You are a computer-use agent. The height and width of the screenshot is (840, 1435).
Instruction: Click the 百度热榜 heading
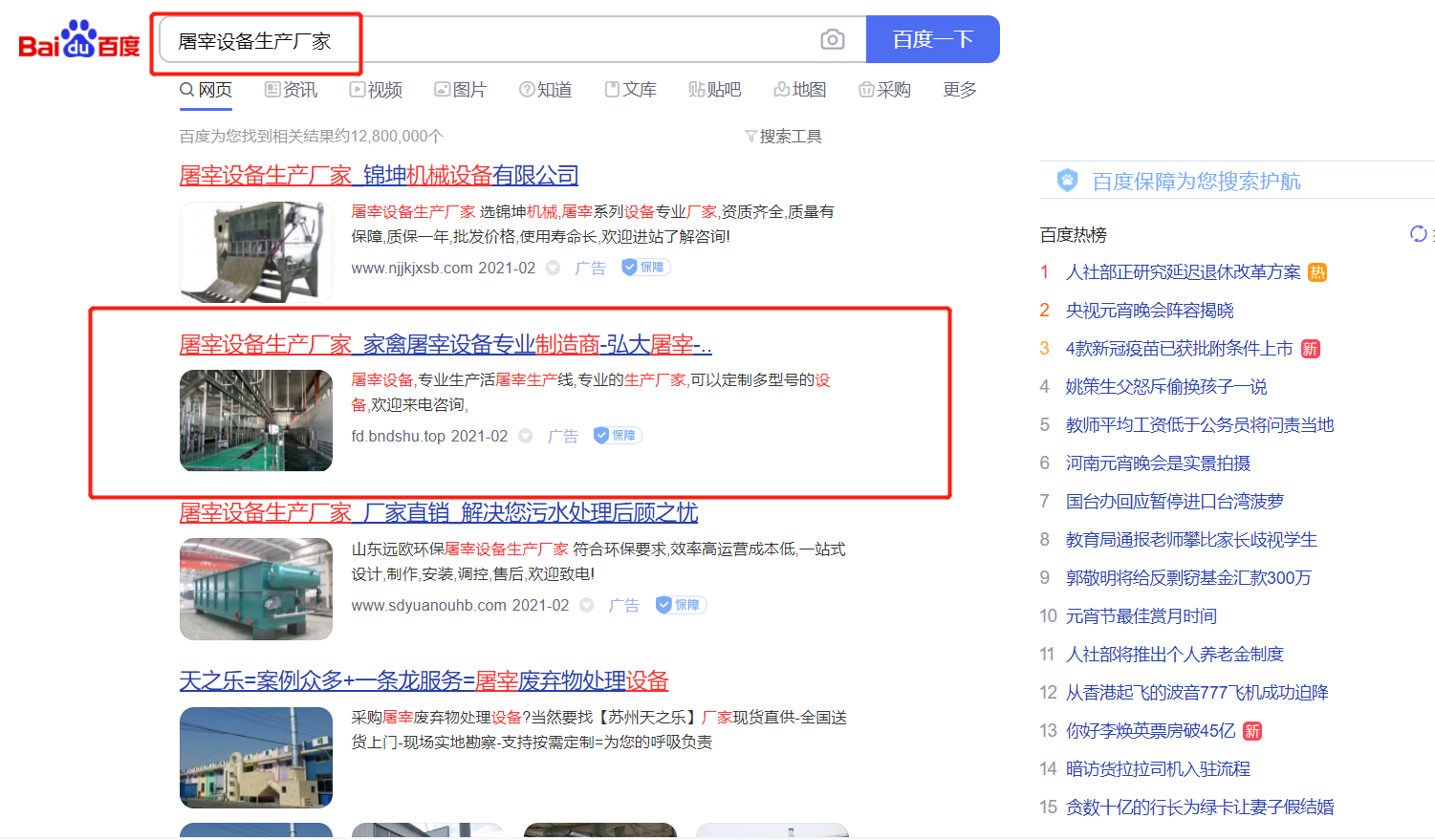coord(1073,235)
